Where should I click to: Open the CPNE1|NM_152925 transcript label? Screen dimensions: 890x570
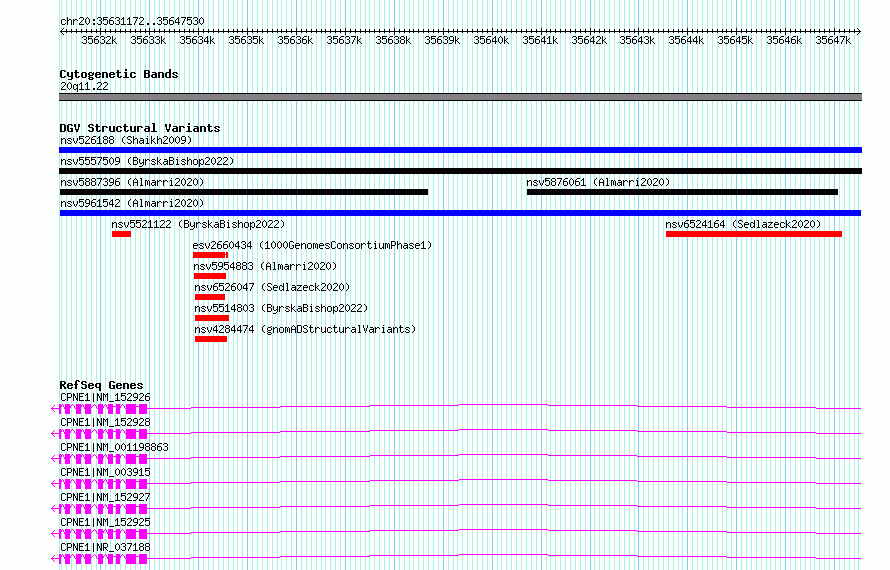(x=105, y=522)
